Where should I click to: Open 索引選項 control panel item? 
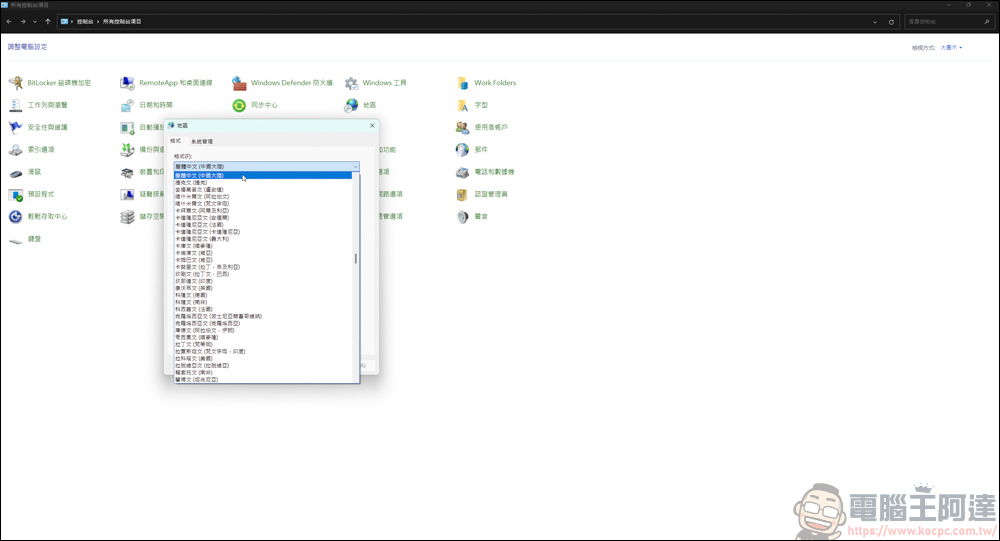tap(32, 150)
